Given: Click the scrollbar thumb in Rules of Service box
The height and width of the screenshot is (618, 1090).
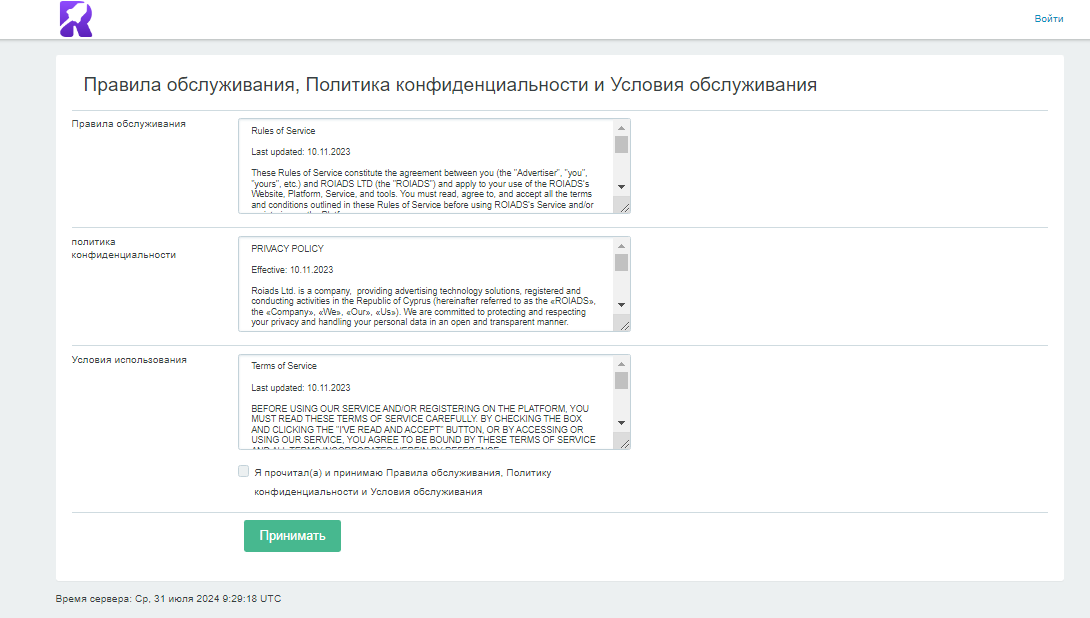Looking at the screenshot, I should [621, 145].
